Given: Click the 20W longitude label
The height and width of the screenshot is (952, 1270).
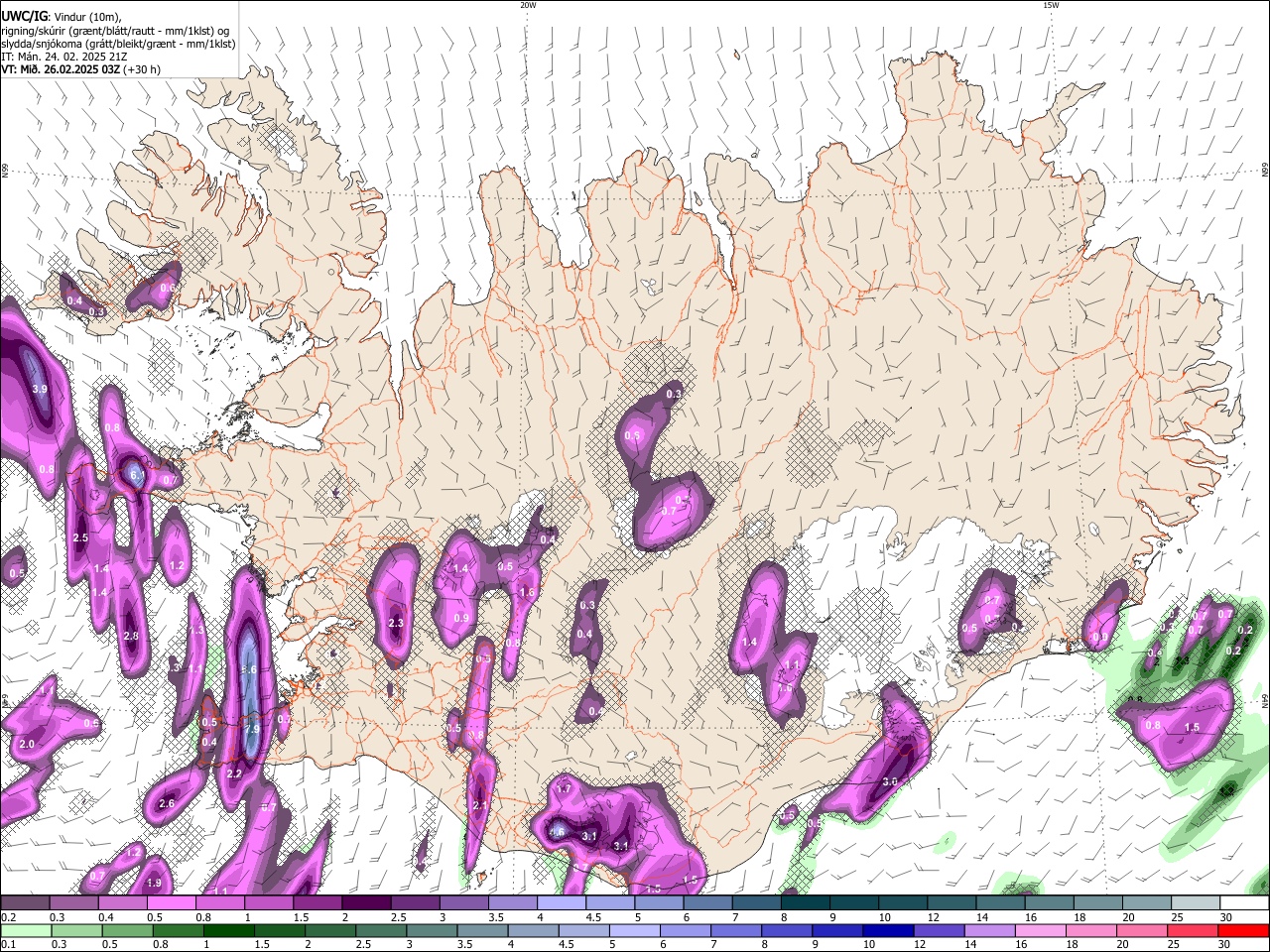Looking at the screenshot, I should pyautogui.click(x=528, y=5).
